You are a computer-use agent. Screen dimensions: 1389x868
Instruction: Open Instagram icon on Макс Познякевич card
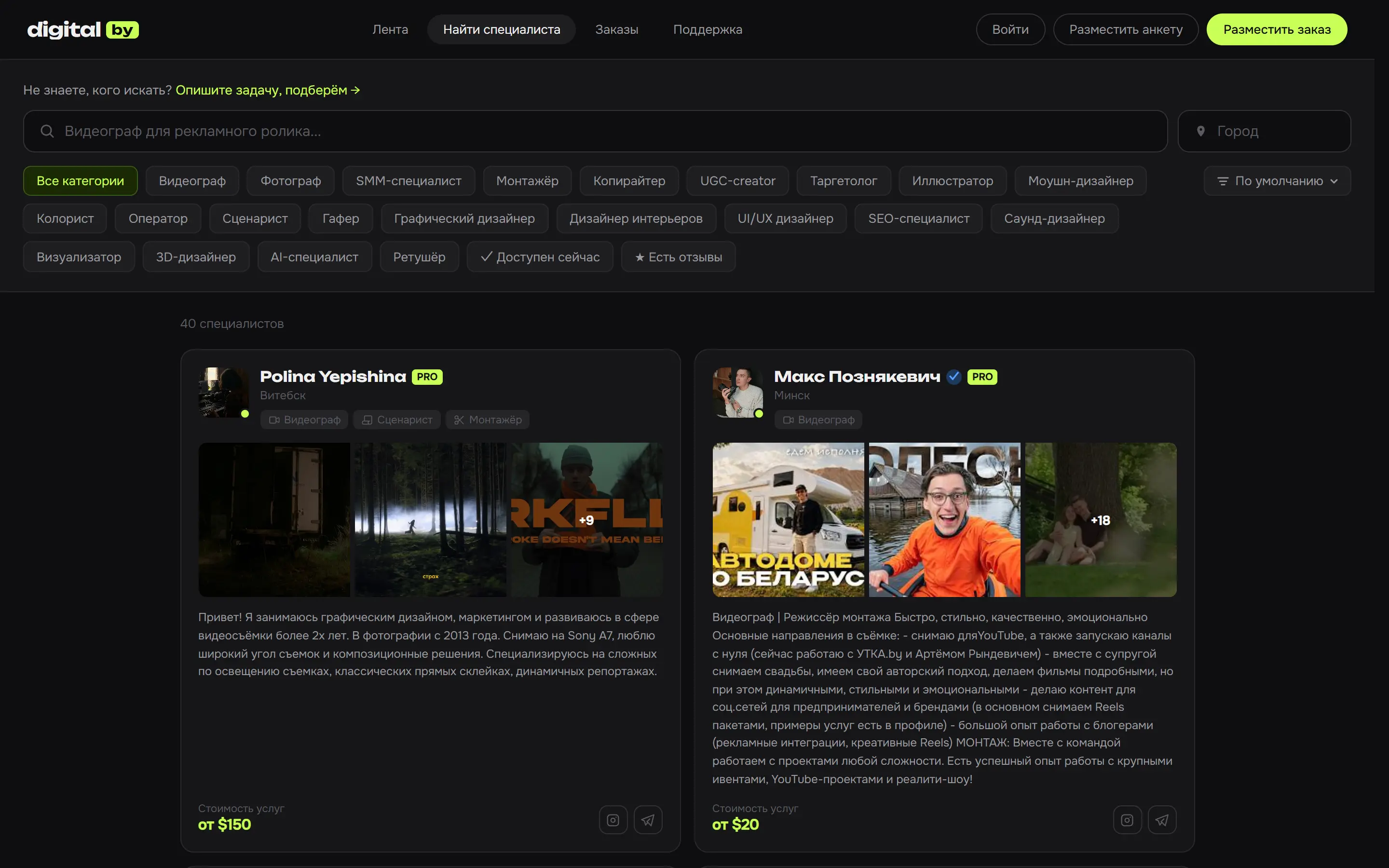[x=1127, y=820]
